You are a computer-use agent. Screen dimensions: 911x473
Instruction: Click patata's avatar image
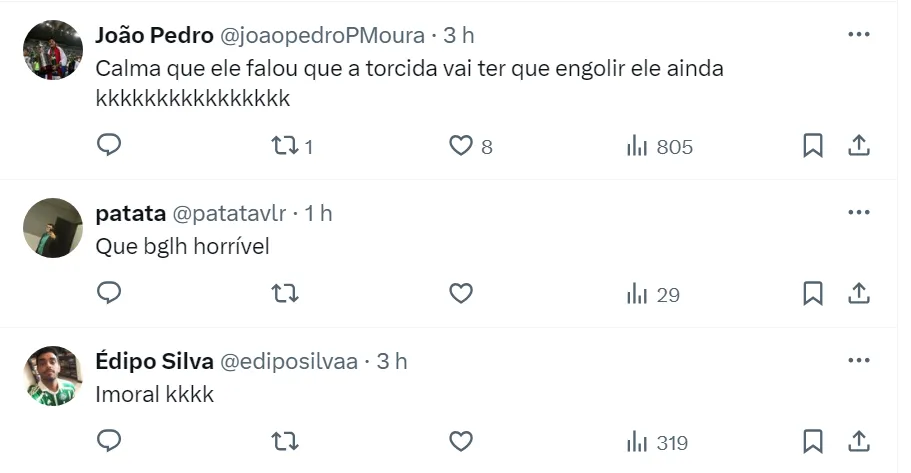coord(52,228)
